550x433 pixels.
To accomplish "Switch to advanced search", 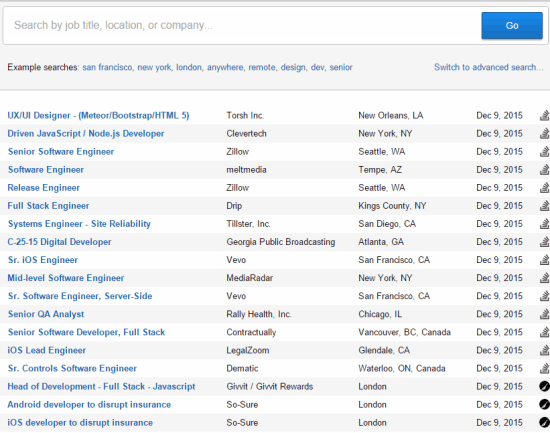I will coord(488,67).
